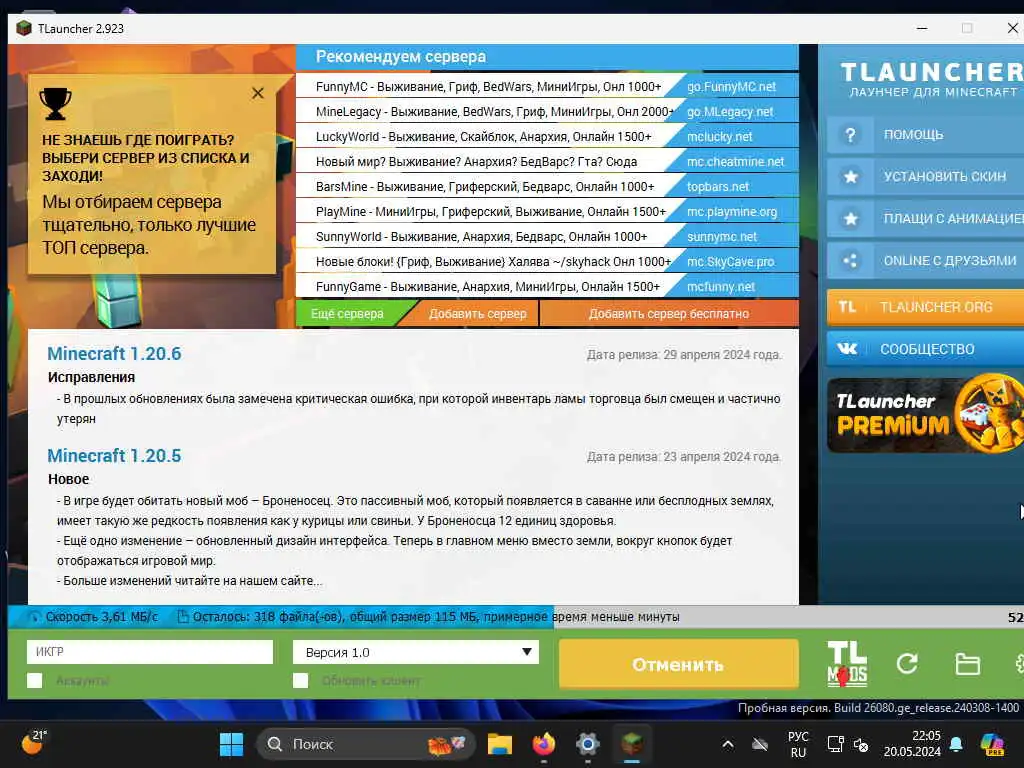Toggle the Обновить клиент checkbox

[300, 680]
